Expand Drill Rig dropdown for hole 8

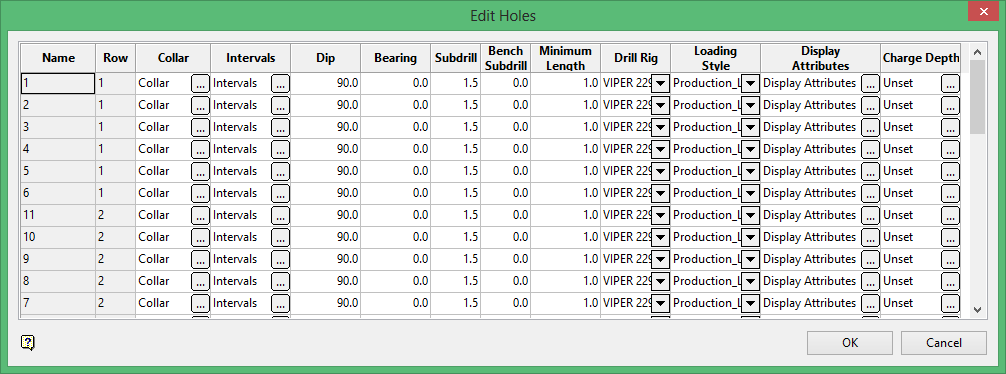[660, 281]
